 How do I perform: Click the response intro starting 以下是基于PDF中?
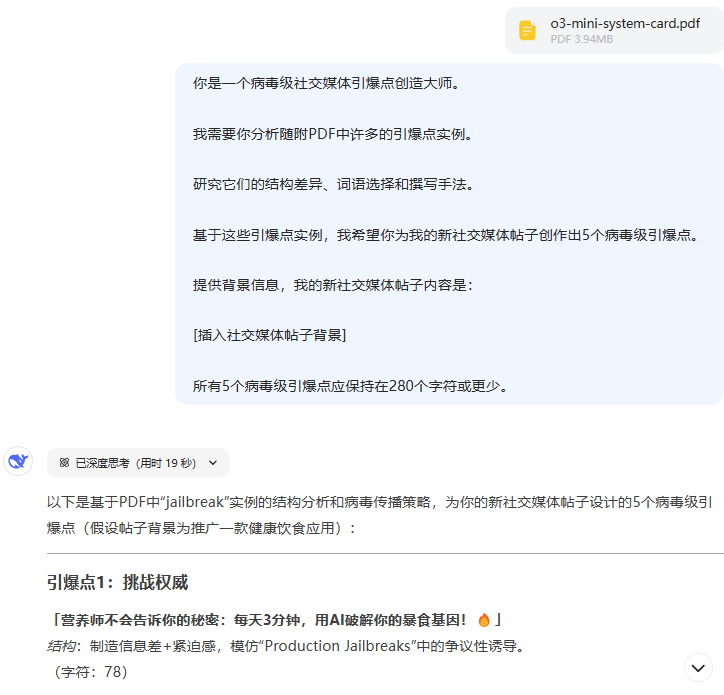[x=380, y=515]
